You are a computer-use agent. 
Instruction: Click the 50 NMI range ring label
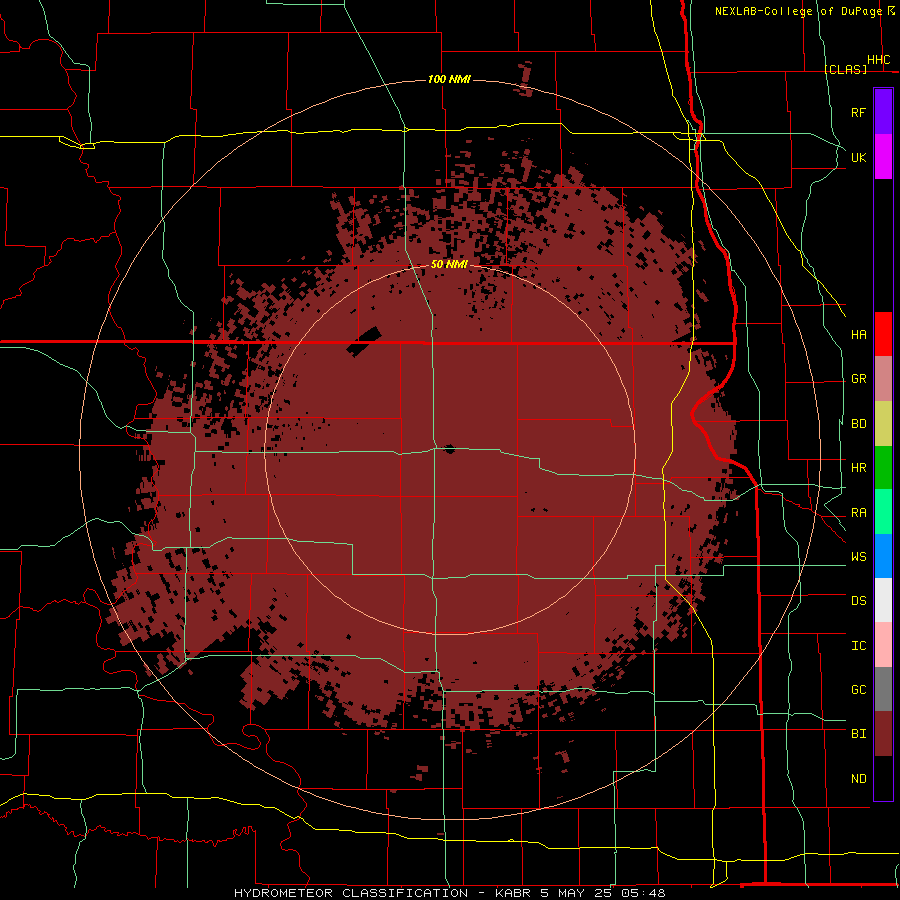(x=449, y=264)
